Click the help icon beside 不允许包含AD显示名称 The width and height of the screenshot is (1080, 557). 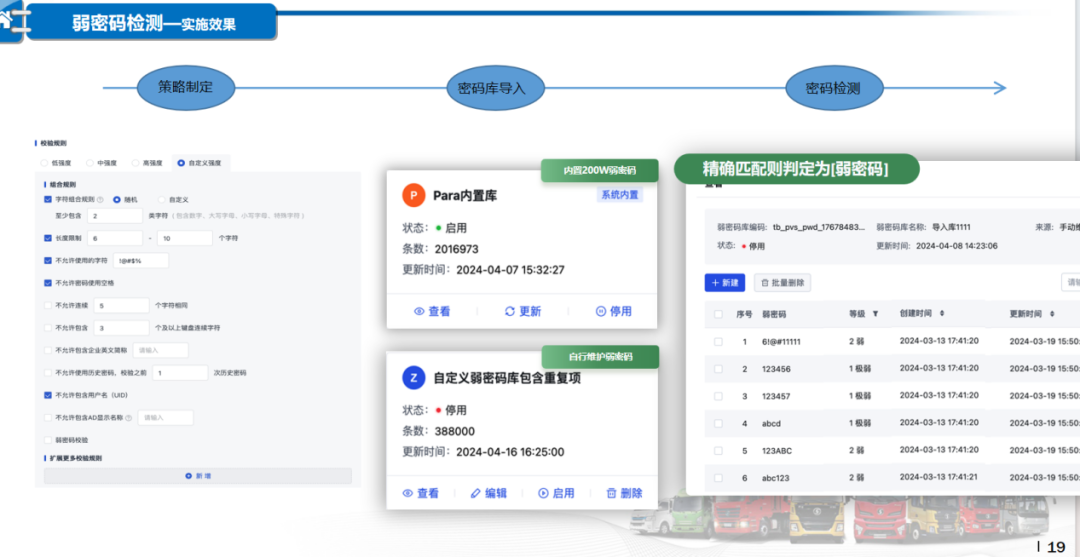(129, 418)
